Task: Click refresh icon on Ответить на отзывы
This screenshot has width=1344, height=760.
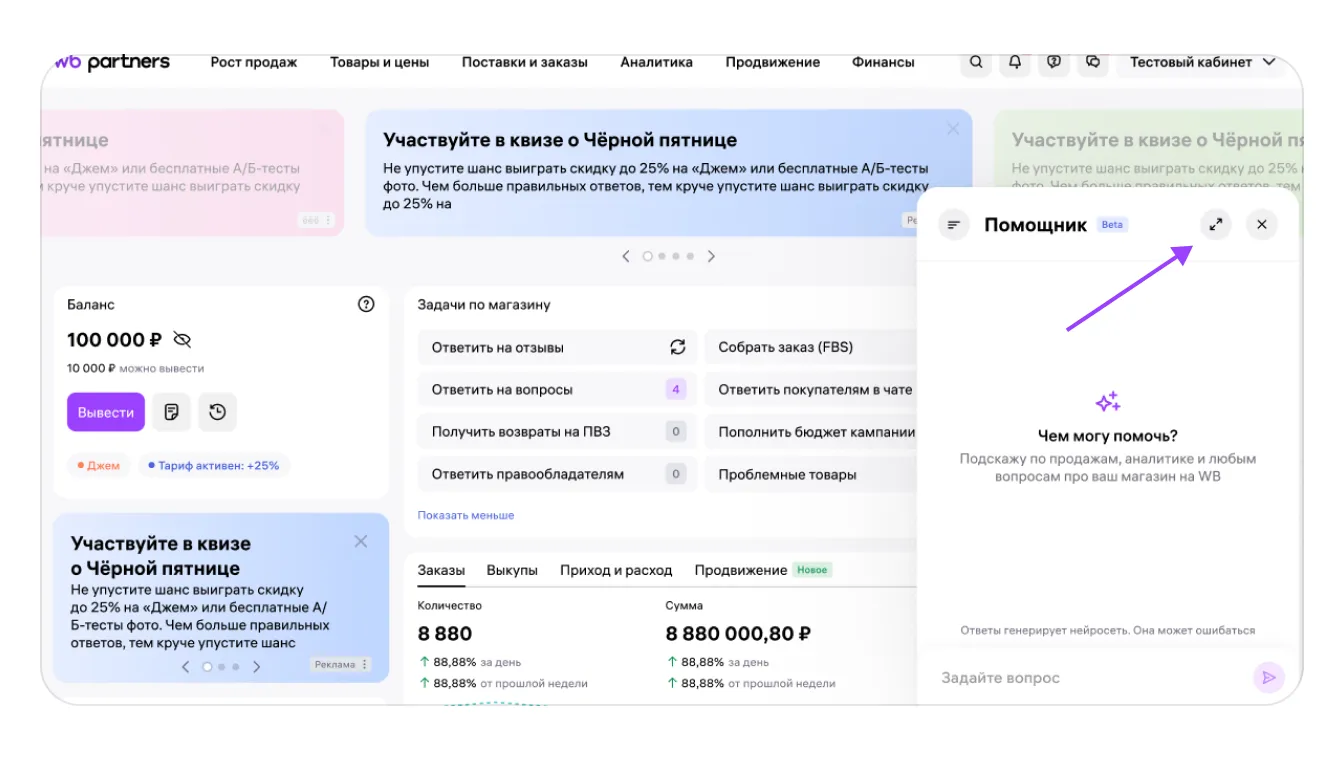Action: pos(677,347)
